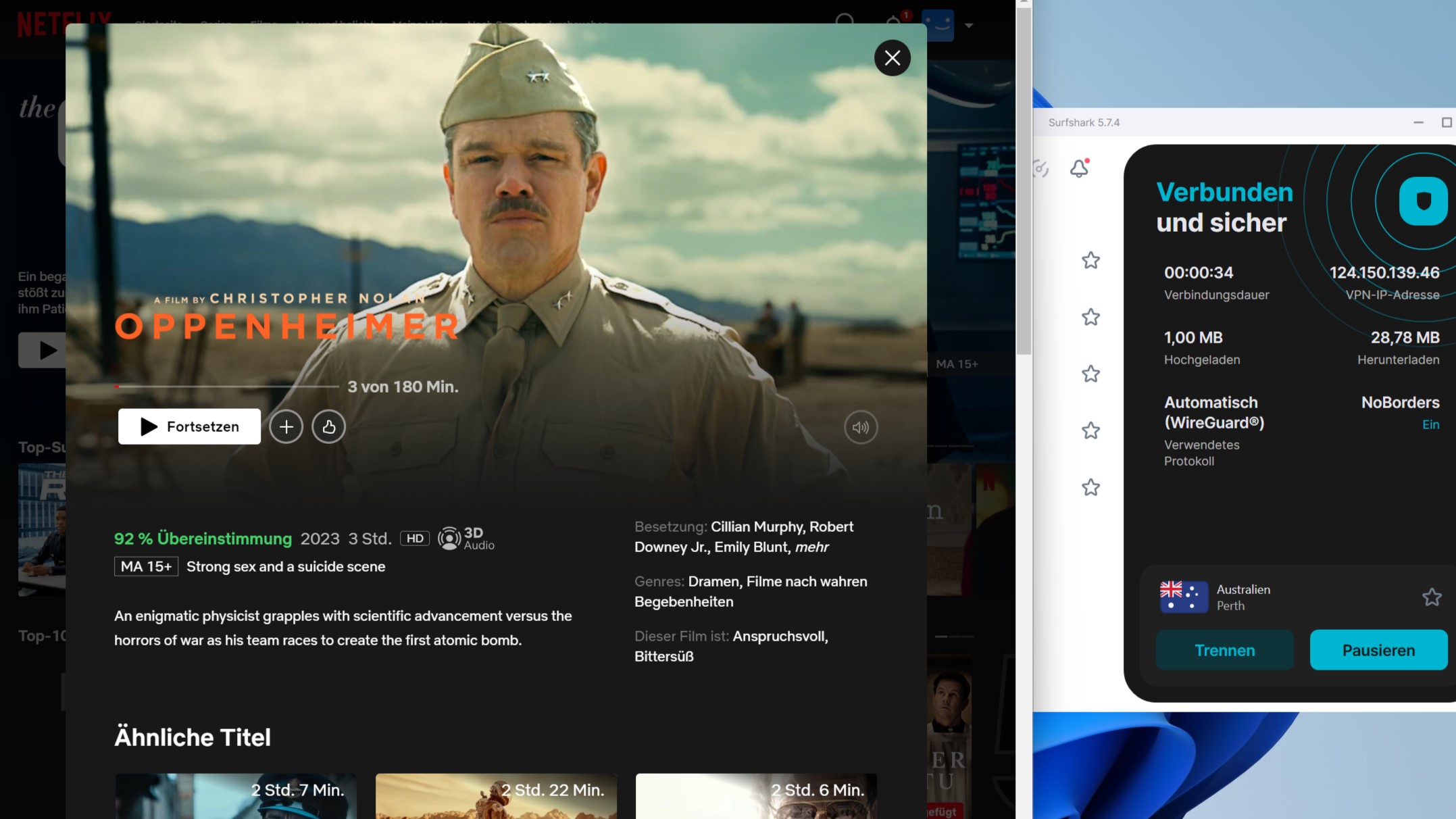This screenshot has height=819, width=1456.
Task: Favorite the Australien Perth location star
Action: [x=1431, y=597]
